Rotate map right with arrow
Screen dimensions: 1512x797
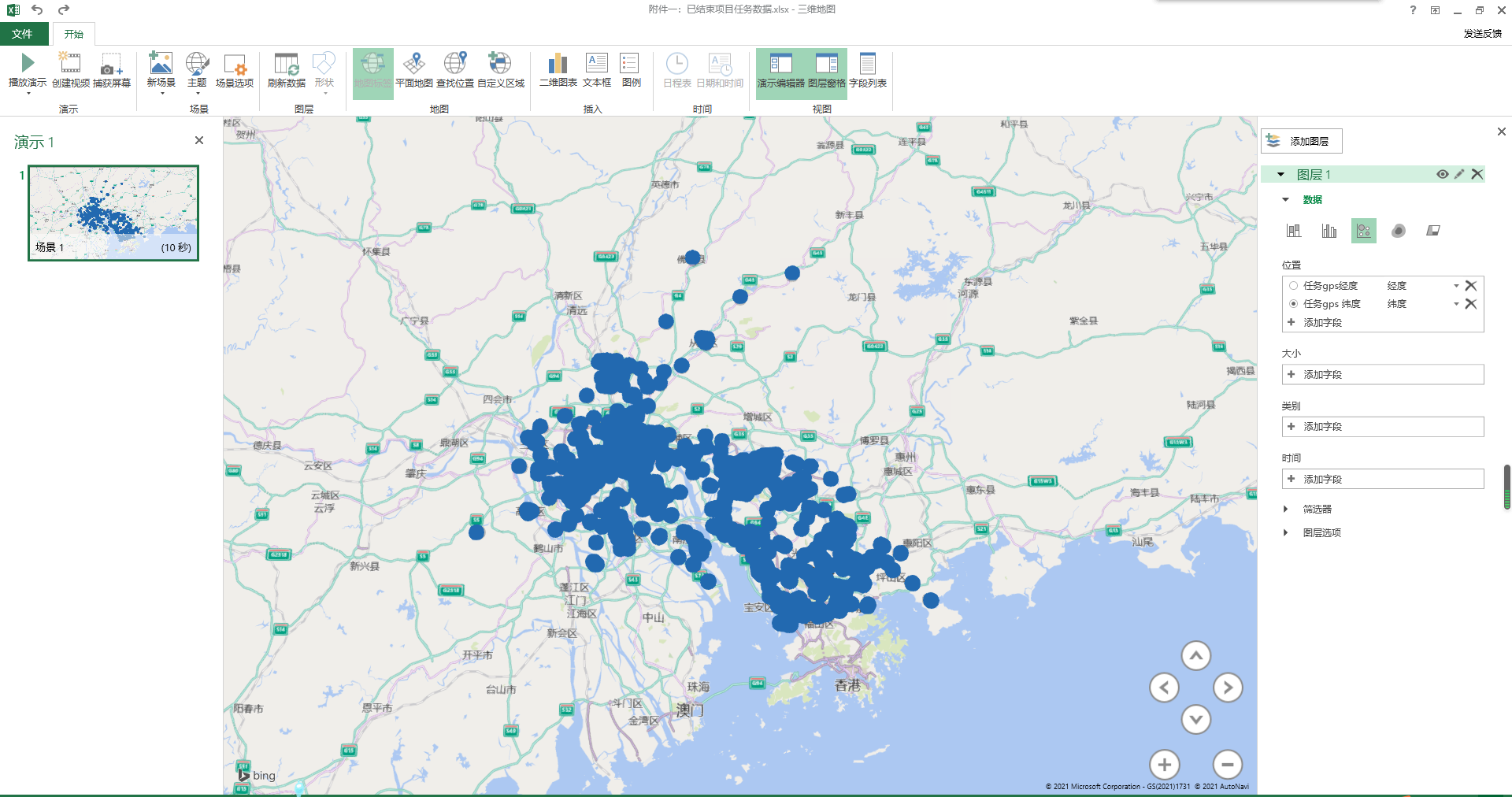point(1228,688)
